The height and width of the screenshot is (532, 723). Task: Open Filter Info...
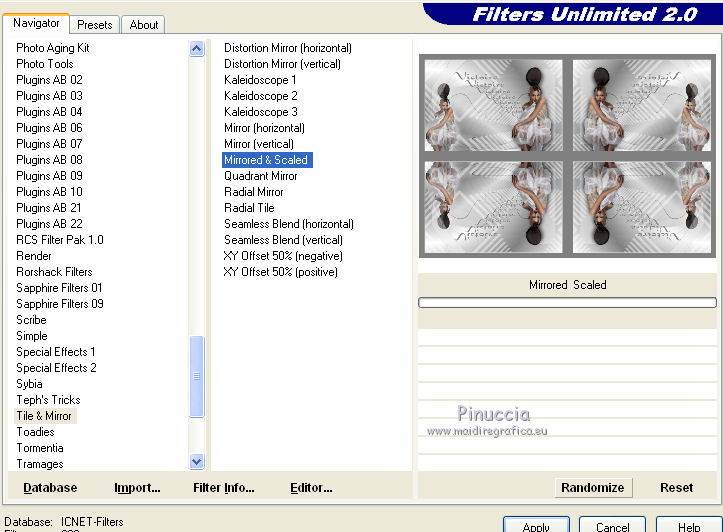(x=224, y=488)
